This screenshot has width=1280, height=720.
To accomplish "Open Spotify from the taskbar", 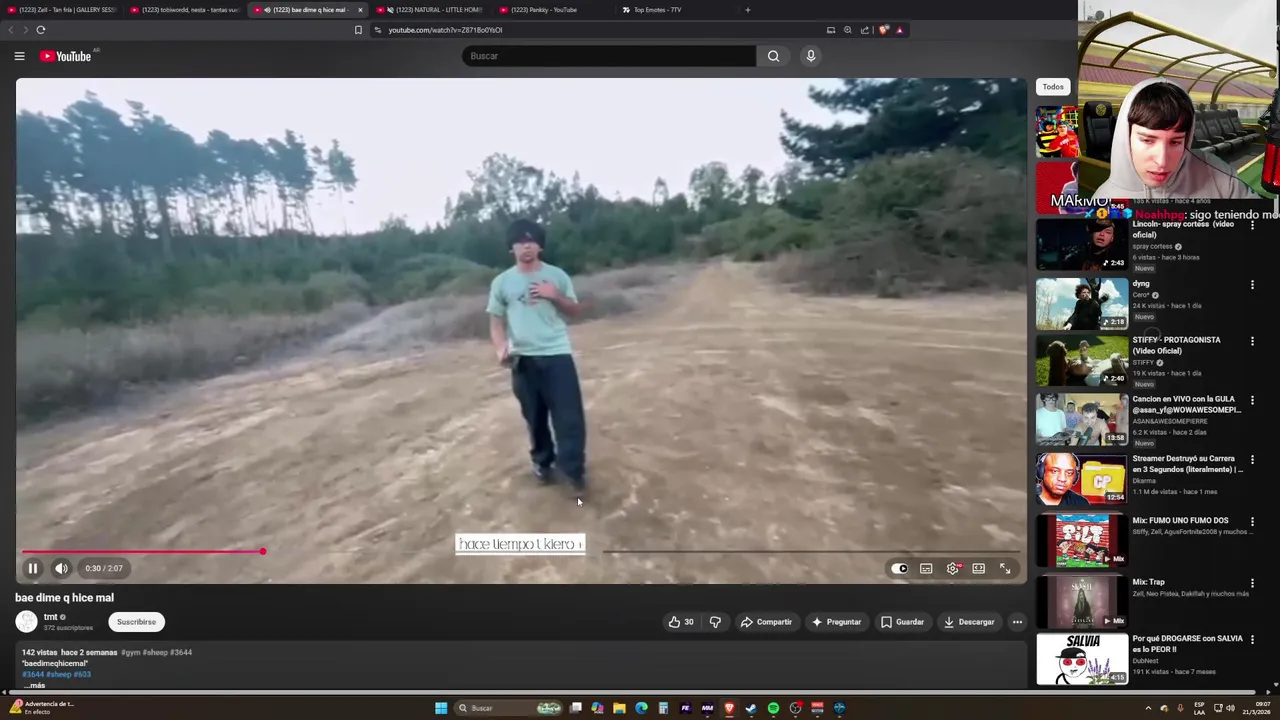I will [773, 708].
